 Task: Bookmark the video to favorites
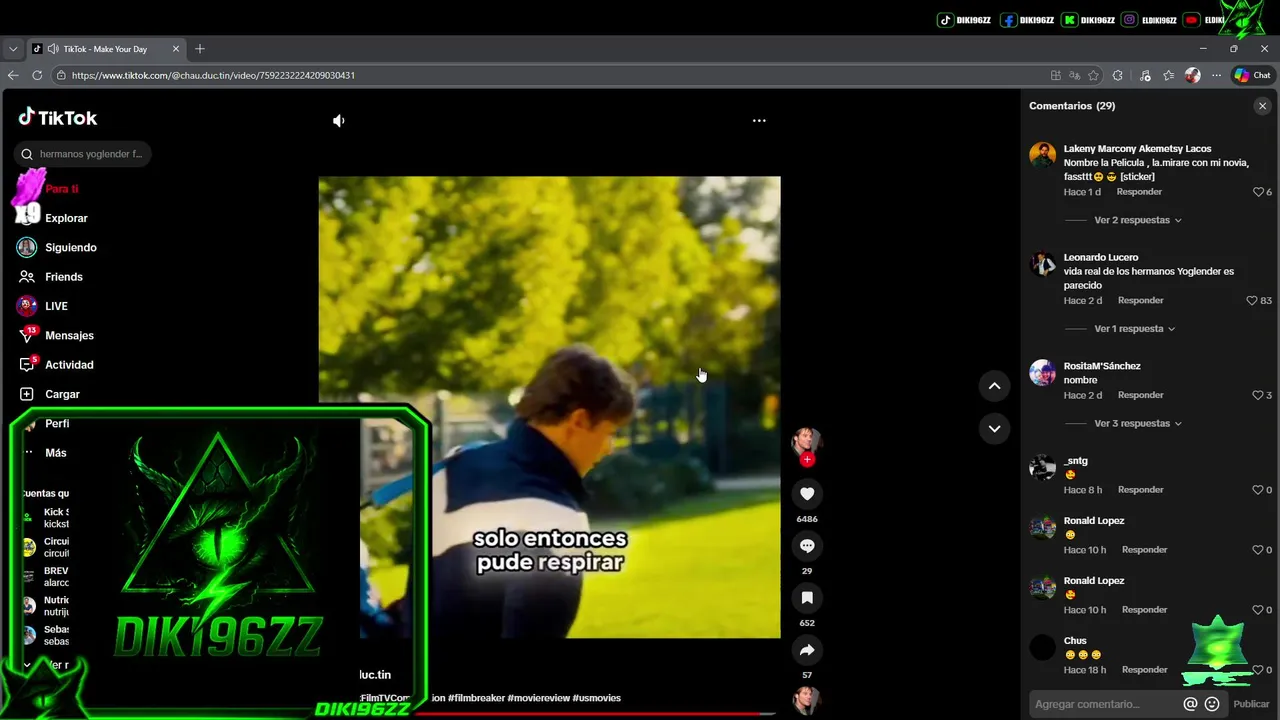[x=807, y=597]
